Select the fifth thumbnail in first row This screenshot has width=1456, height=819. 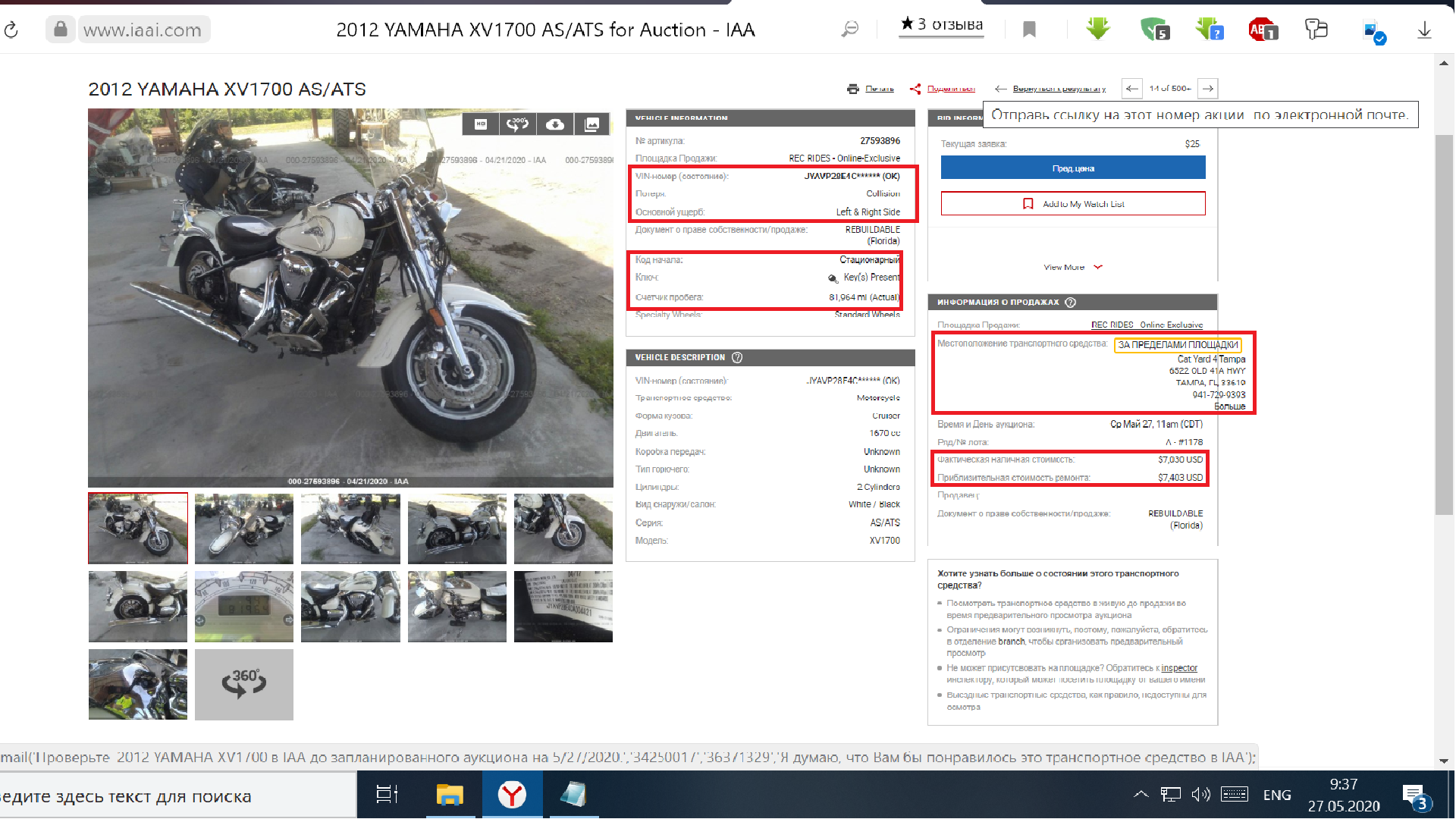coord(563,529)
